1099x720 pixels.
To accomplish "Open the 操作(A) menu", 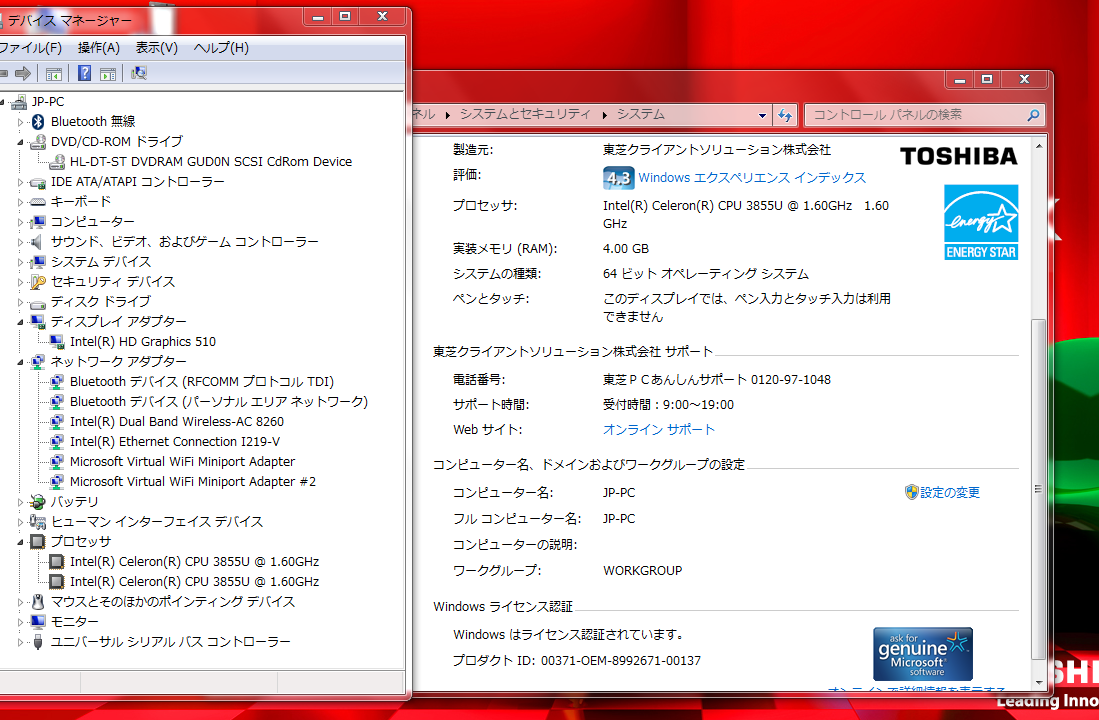I will pos(99,48).
